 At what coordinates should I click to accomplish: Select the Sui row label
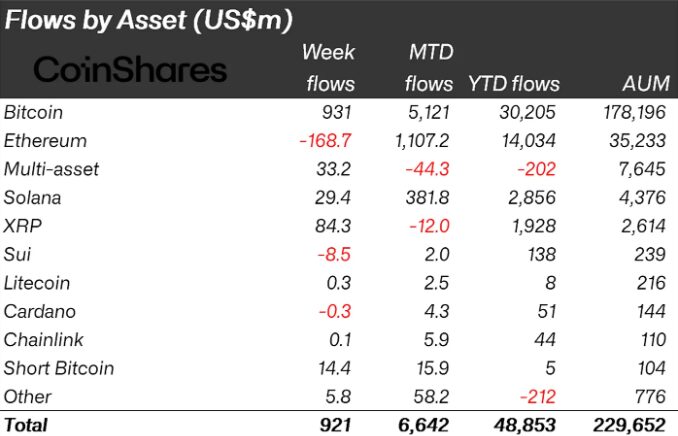(17, 254)
